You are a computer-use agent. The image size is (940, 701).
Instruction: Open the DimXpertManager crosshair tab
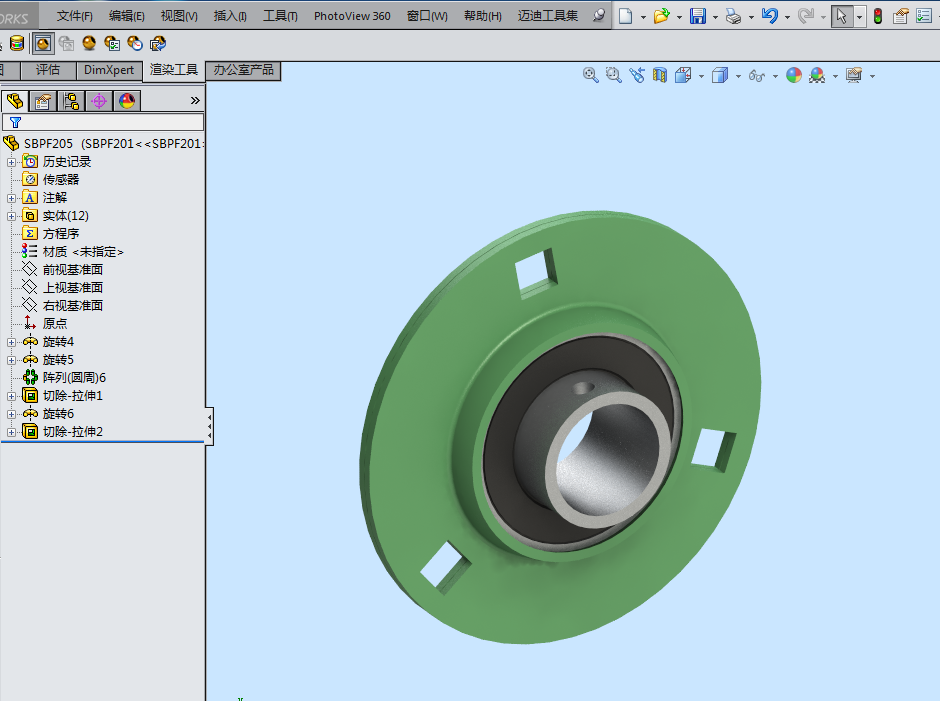coord(99,101)
